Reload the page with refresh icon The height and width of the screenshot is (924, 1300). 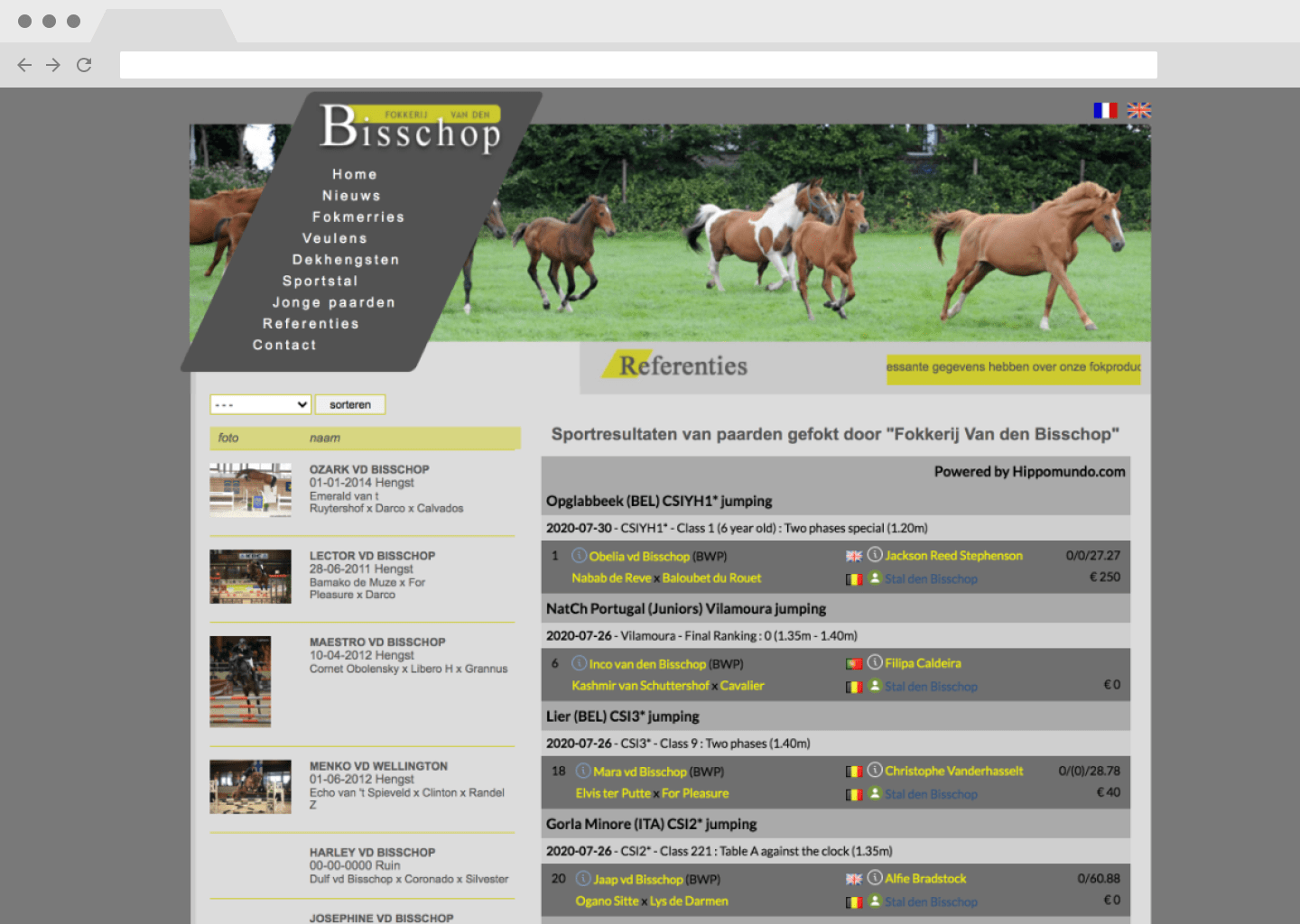click(x=84, y=65)
